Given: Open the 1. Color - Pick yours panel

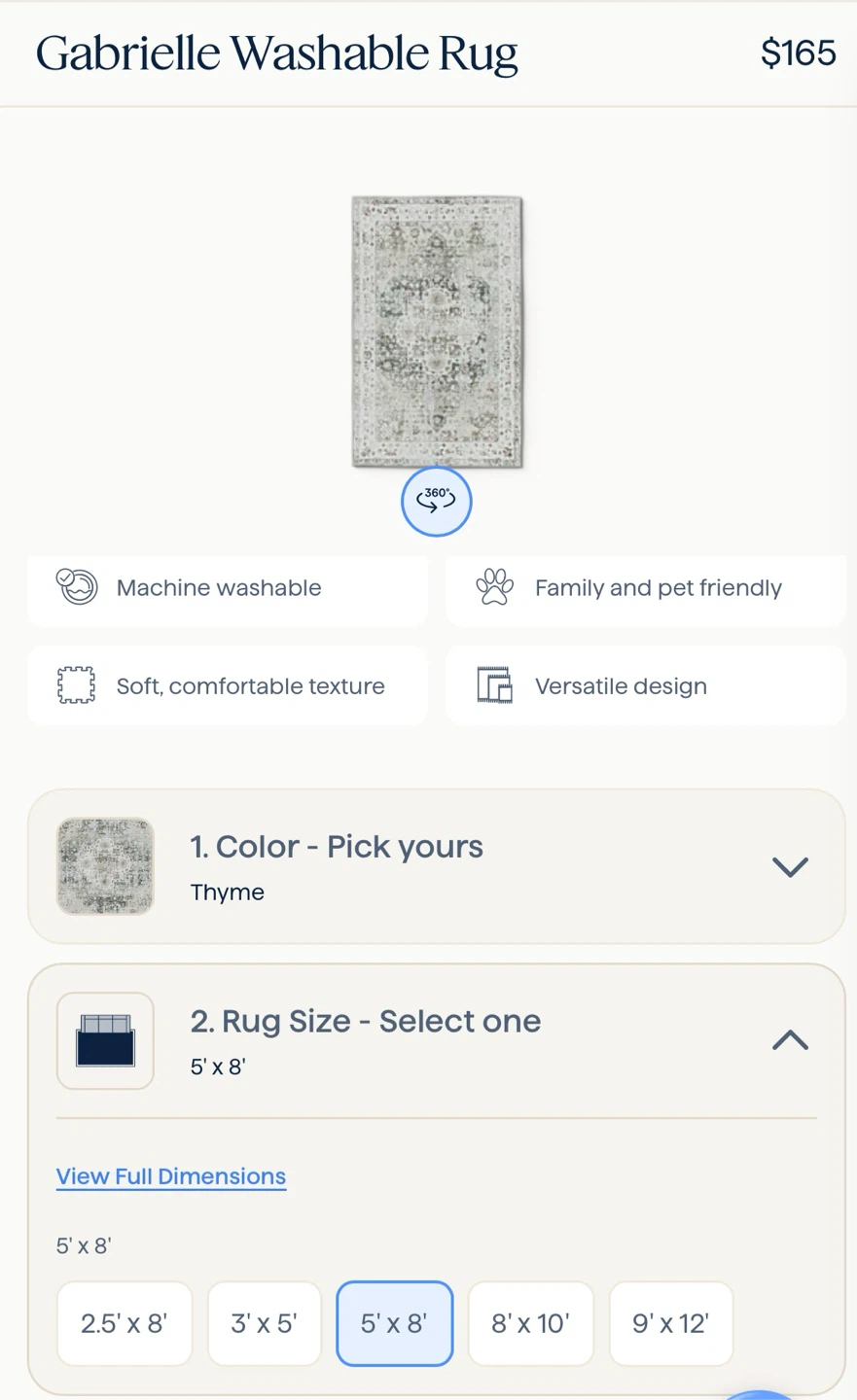Looking at the screenshot, I should (437, 866).
